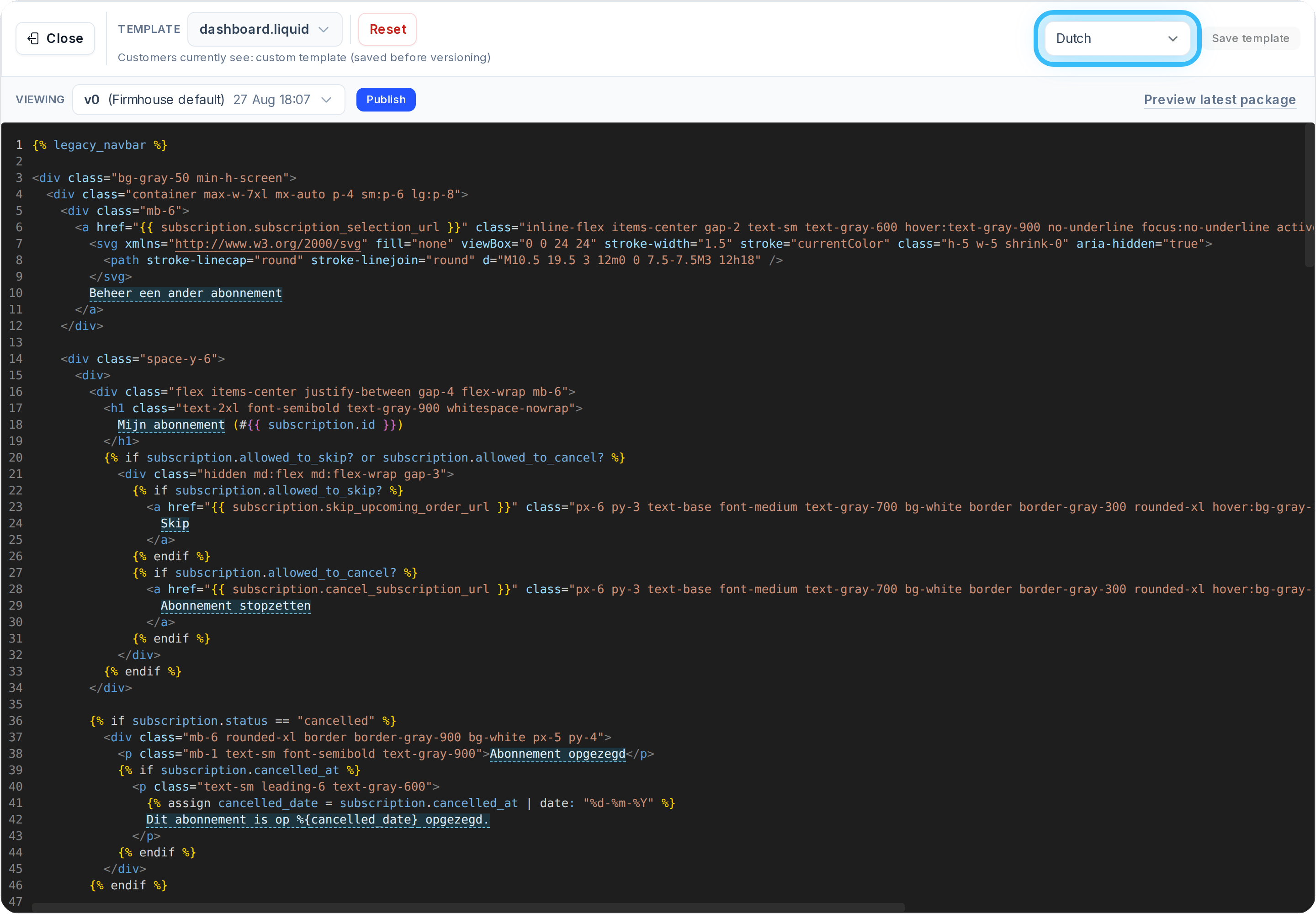
Task: Click 'subscription.id' variable on line 18
Action: [x=321, y=425]
